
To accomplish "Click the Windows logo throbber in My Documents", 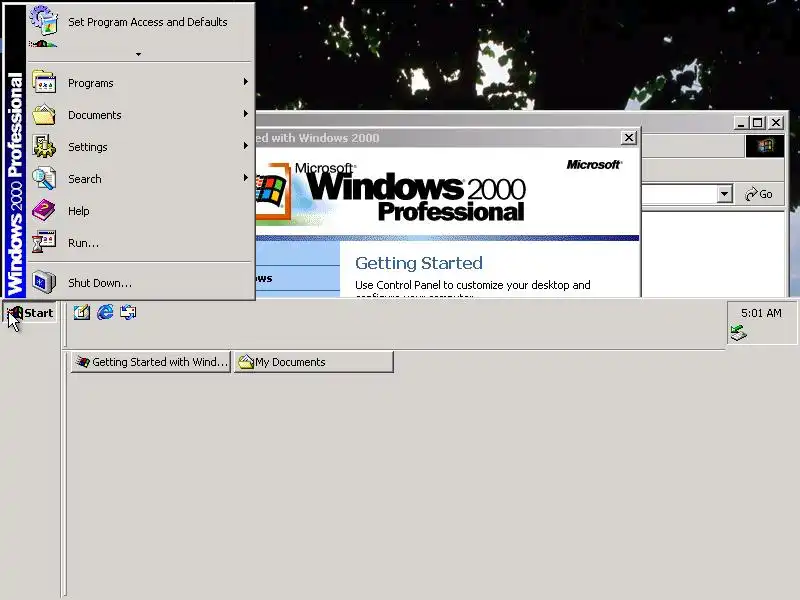I will (765, 146).
